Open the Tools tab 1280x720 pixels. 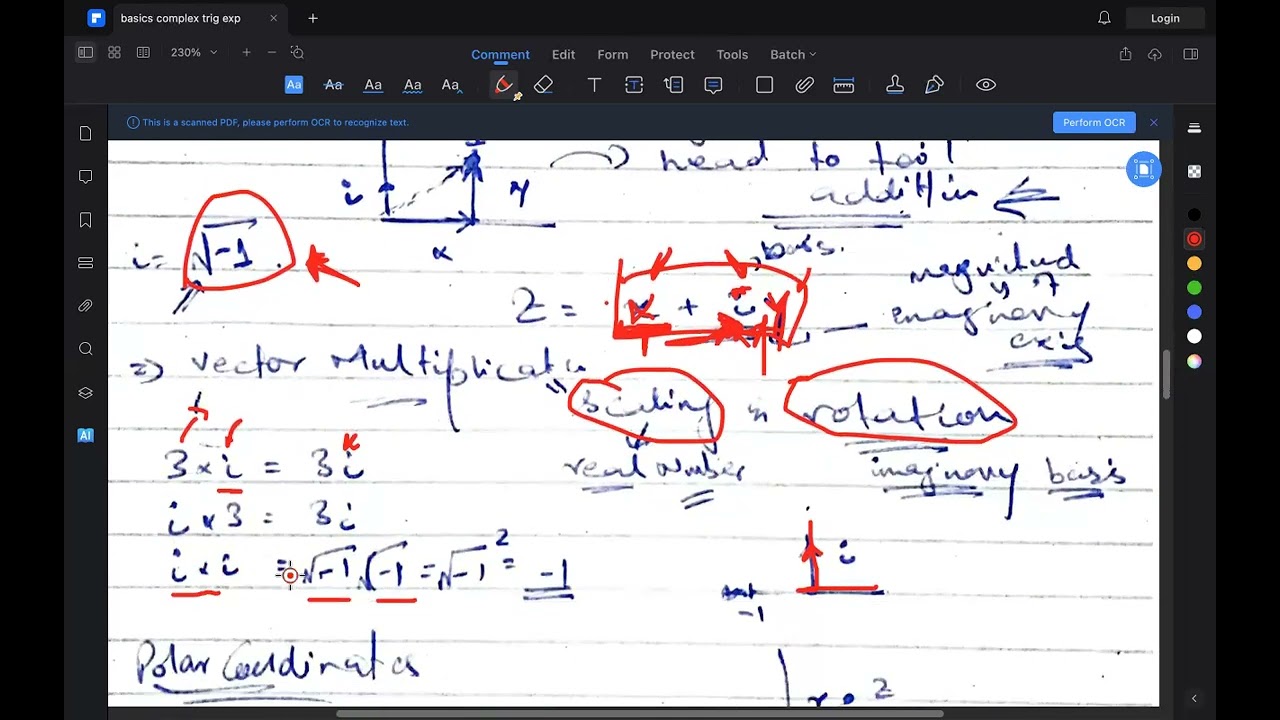coord(732,54)
